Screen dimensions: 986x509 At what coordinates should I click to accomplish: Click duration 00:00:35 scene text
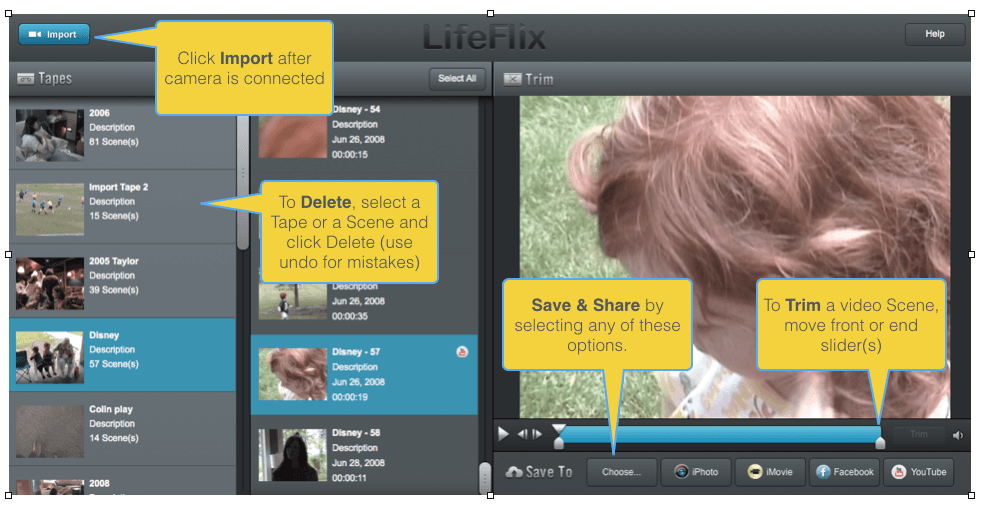click(350, 316)
